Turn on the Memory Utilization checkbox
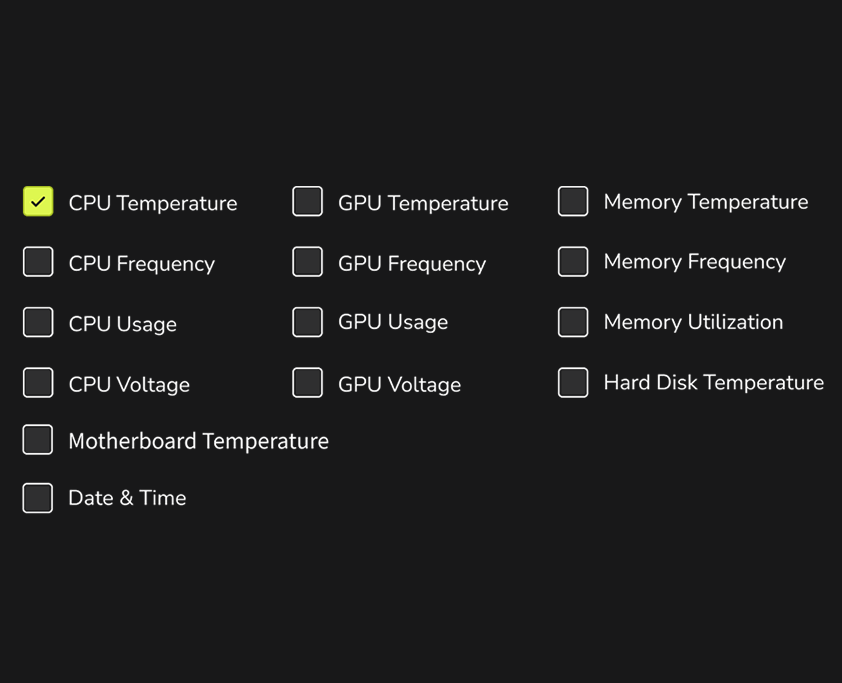The image size is (842, 683). tap(573, 322)
